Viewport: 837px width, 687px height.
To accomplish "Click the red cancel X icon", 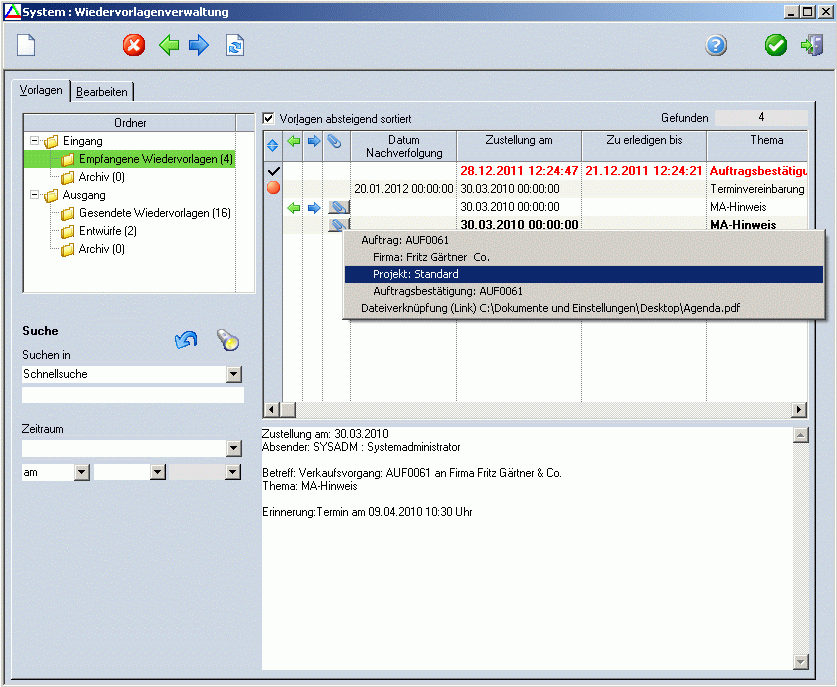I will [x=134, y=46].
